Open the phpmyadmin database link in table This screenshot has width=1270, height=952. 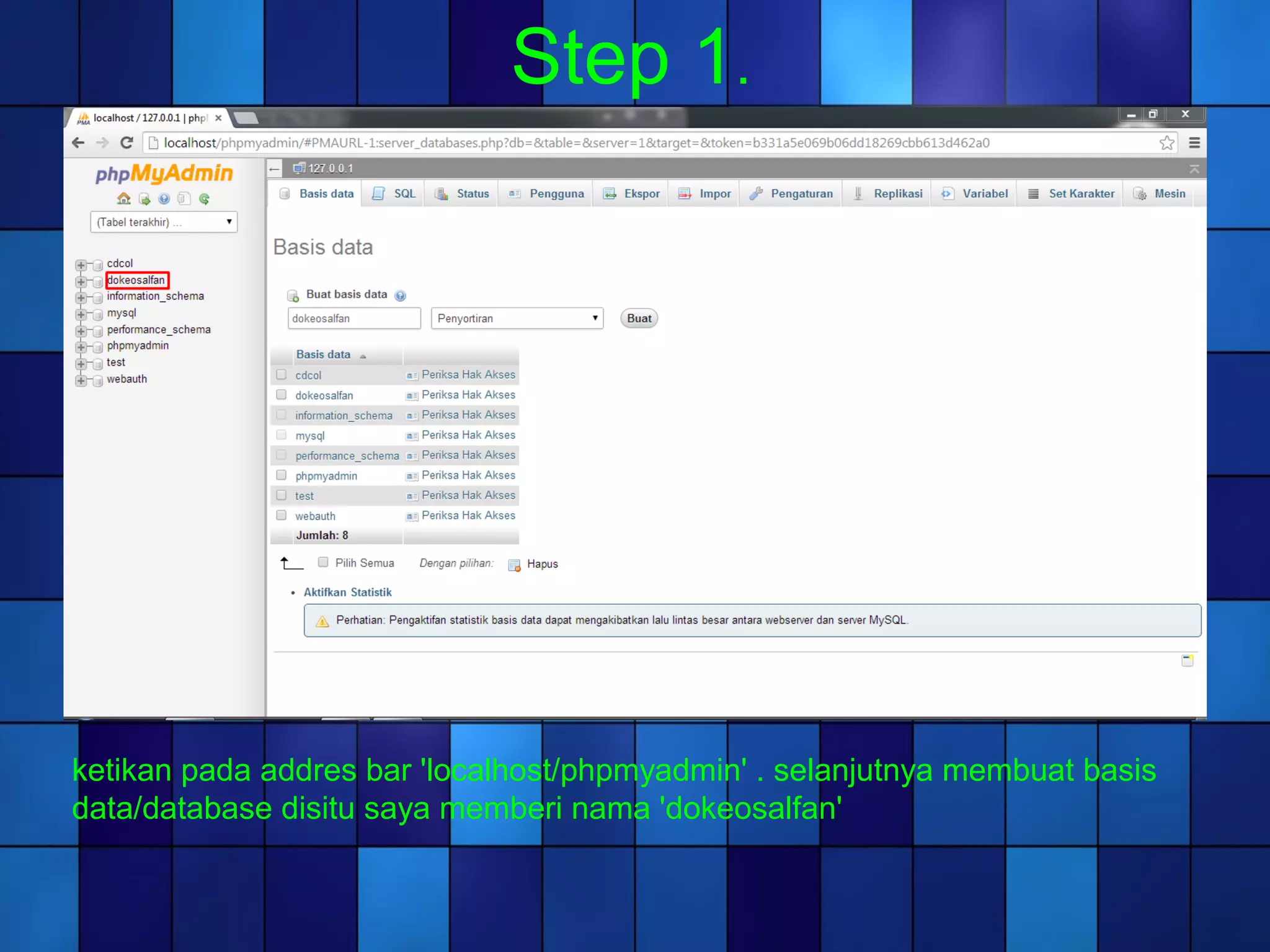click(x=326, y=476)
